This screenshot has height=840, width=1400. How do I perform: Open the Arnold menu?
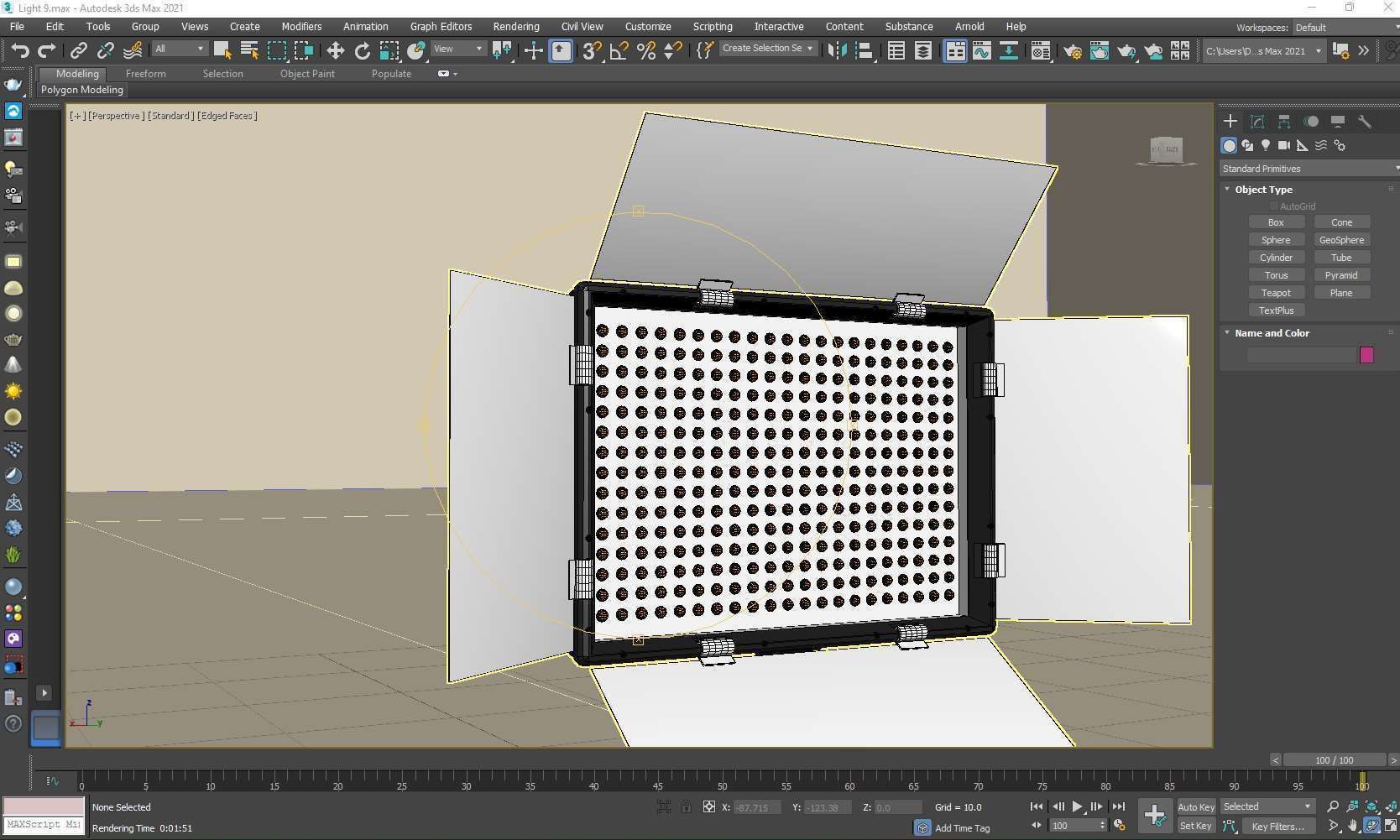969,27
